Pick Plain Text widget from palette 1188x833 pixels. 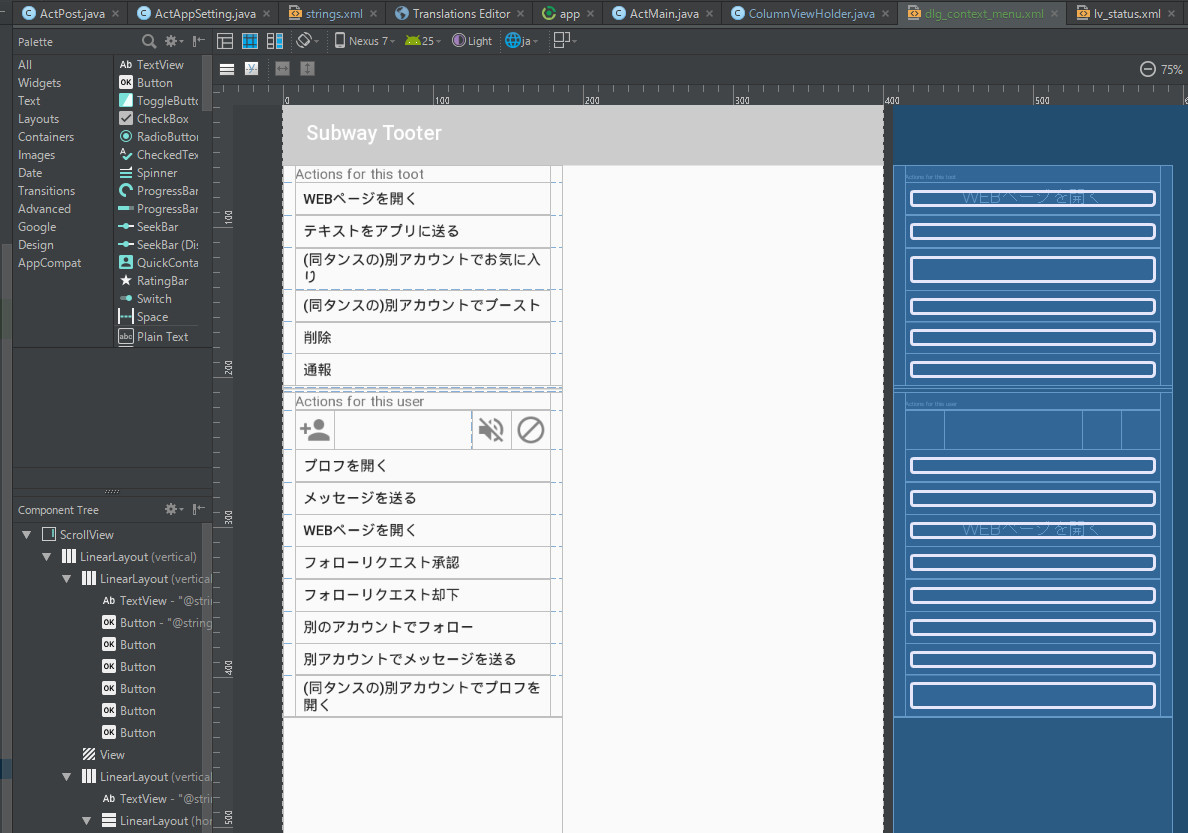[x=158, y=337]
